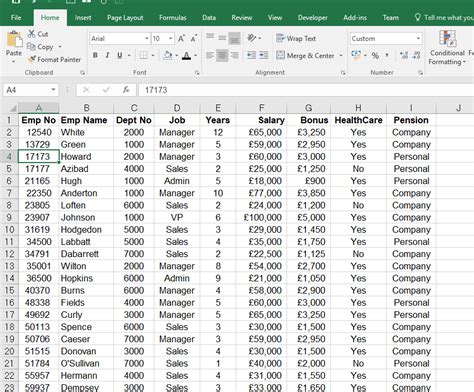474x392 pixels.
Task: Select the £100,000 salary cell
Action: (261, 218)
